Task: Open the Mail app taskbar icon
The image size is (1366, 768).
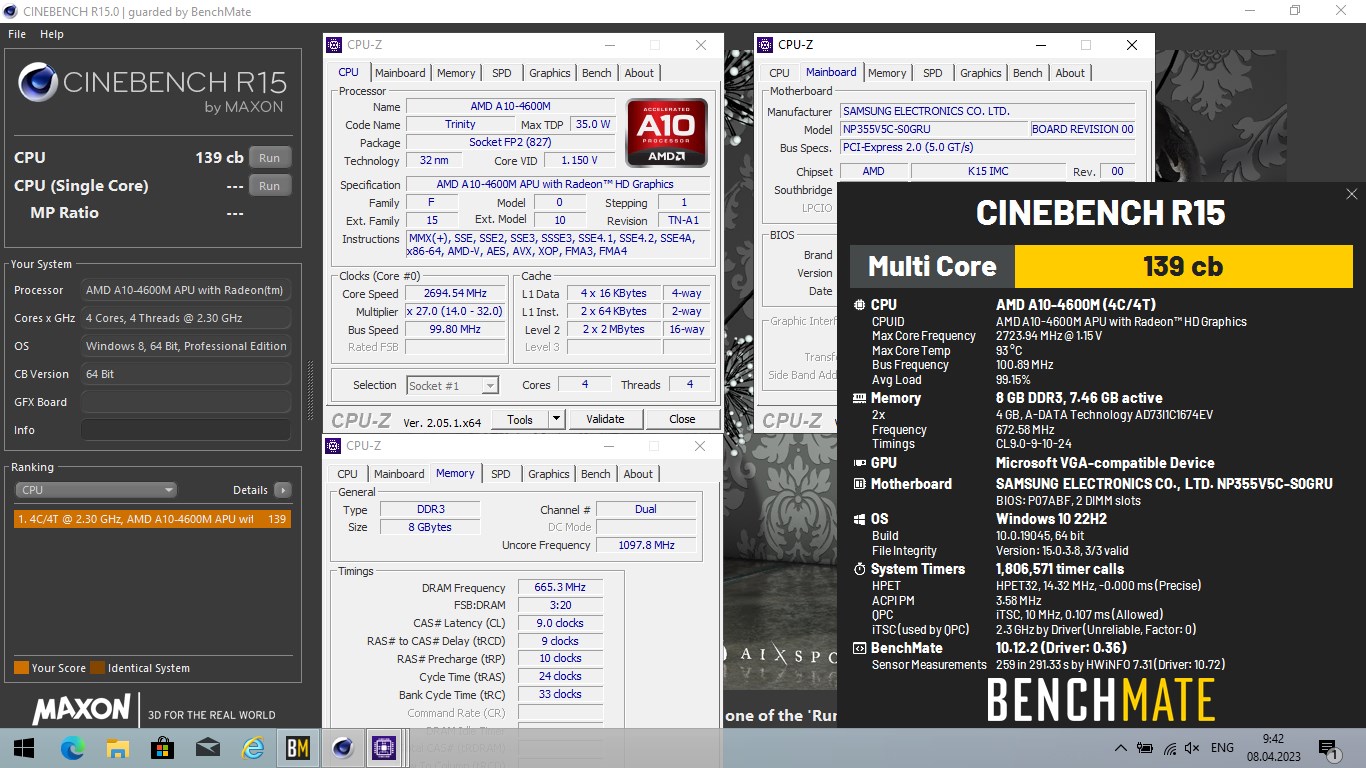Action: tap(208, 748)
